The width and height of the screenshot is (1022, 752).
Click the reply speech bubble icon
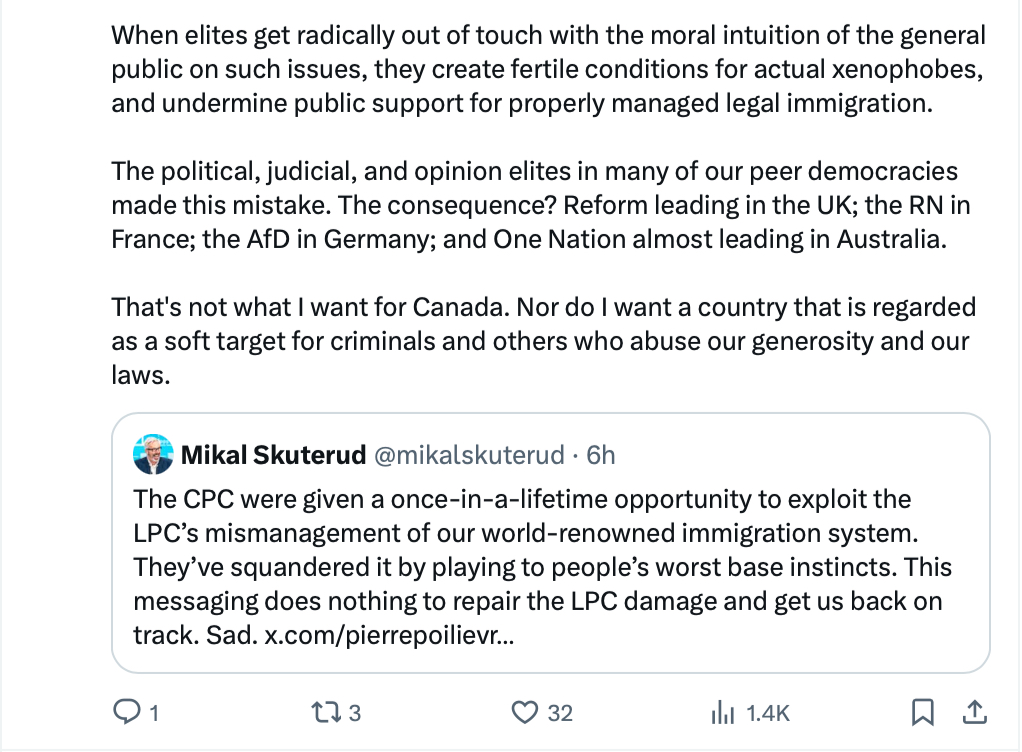pos(126,712)
